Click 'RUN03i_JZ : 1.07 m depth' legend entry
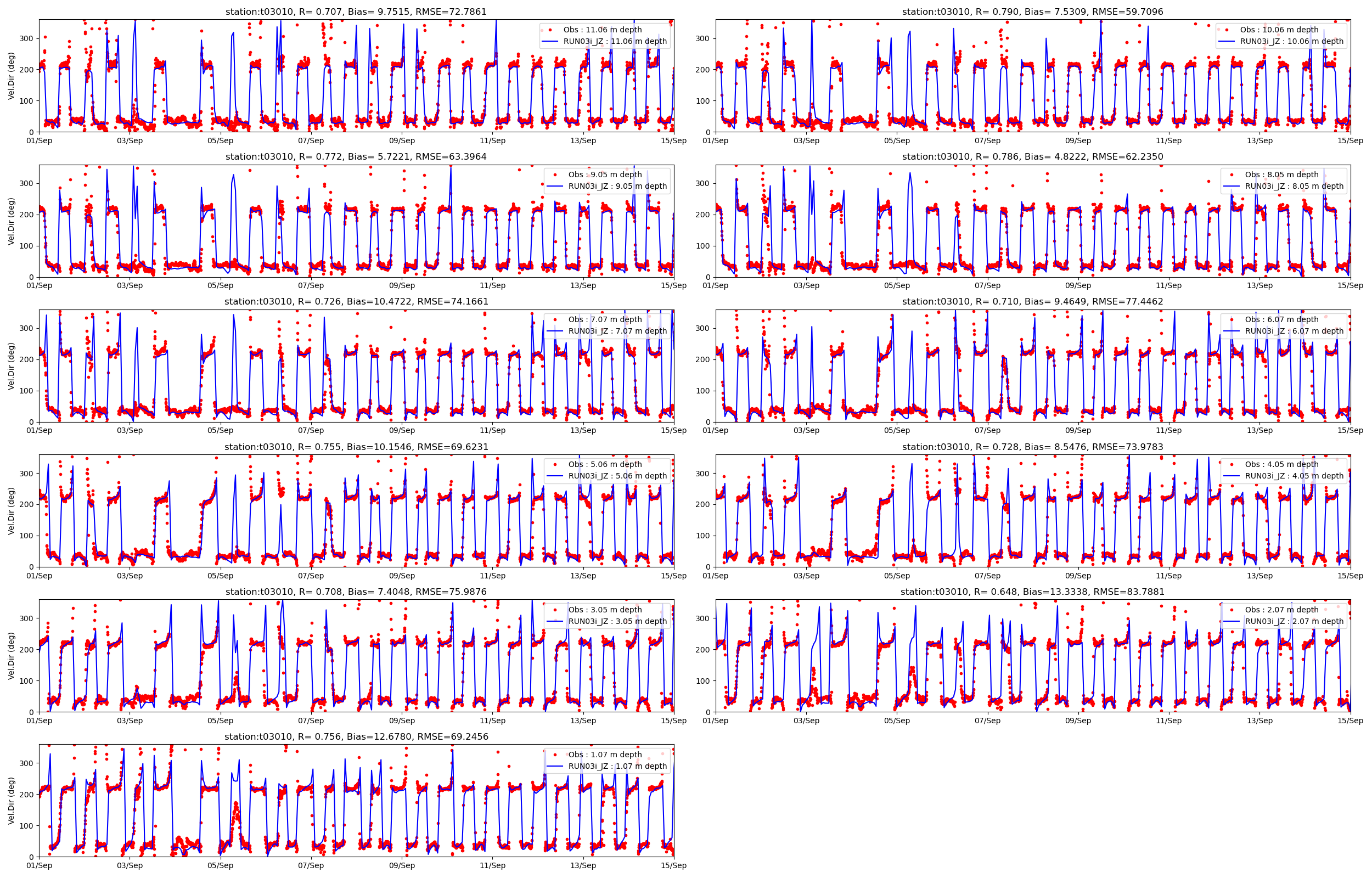 617,766
